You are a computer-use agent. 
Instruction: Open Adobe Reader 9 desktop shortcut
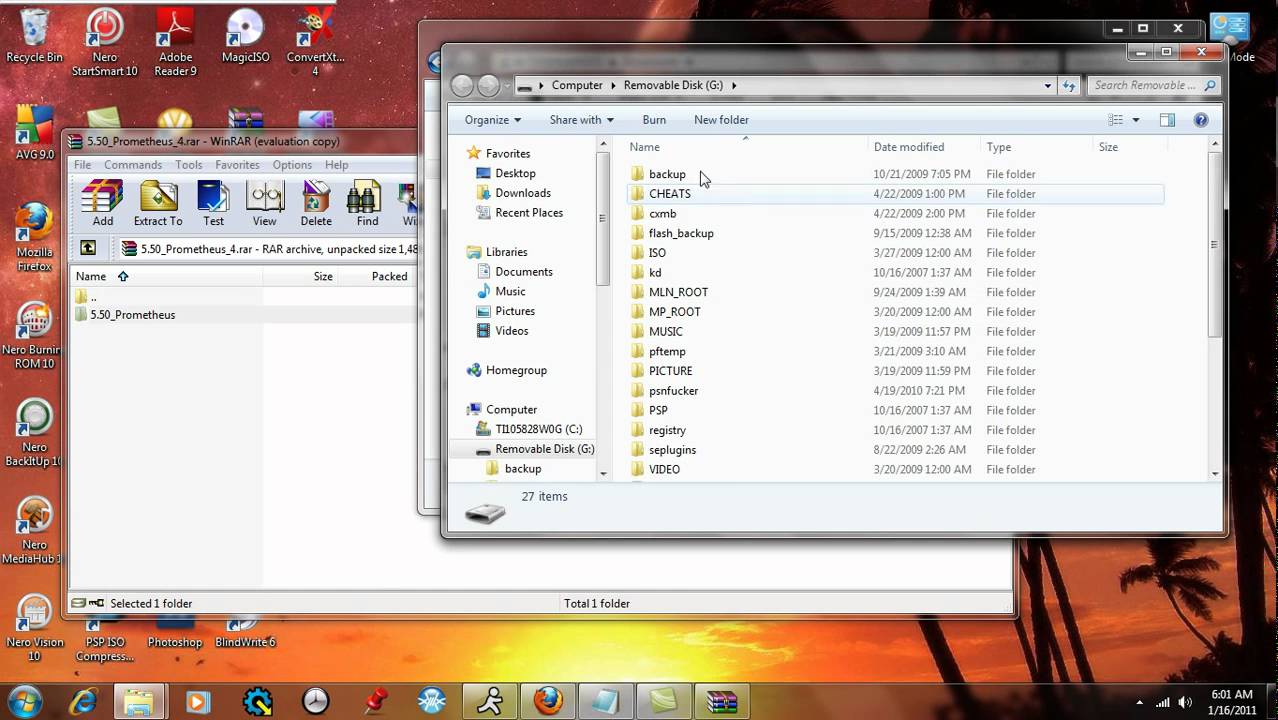click(x=175, y=42)
